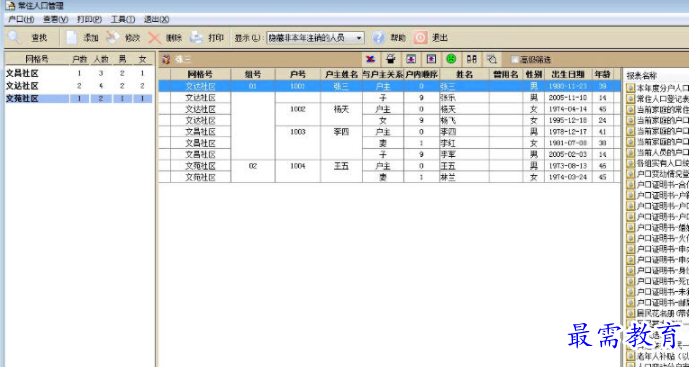The image size is (689, 367).
Task: Click household number cell 1003
Action: tap(298, 132)
